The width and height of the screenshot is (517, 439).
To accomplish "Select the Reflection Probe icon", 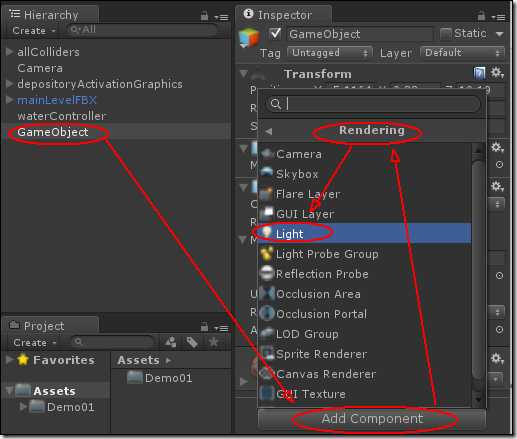I will 267,273.
